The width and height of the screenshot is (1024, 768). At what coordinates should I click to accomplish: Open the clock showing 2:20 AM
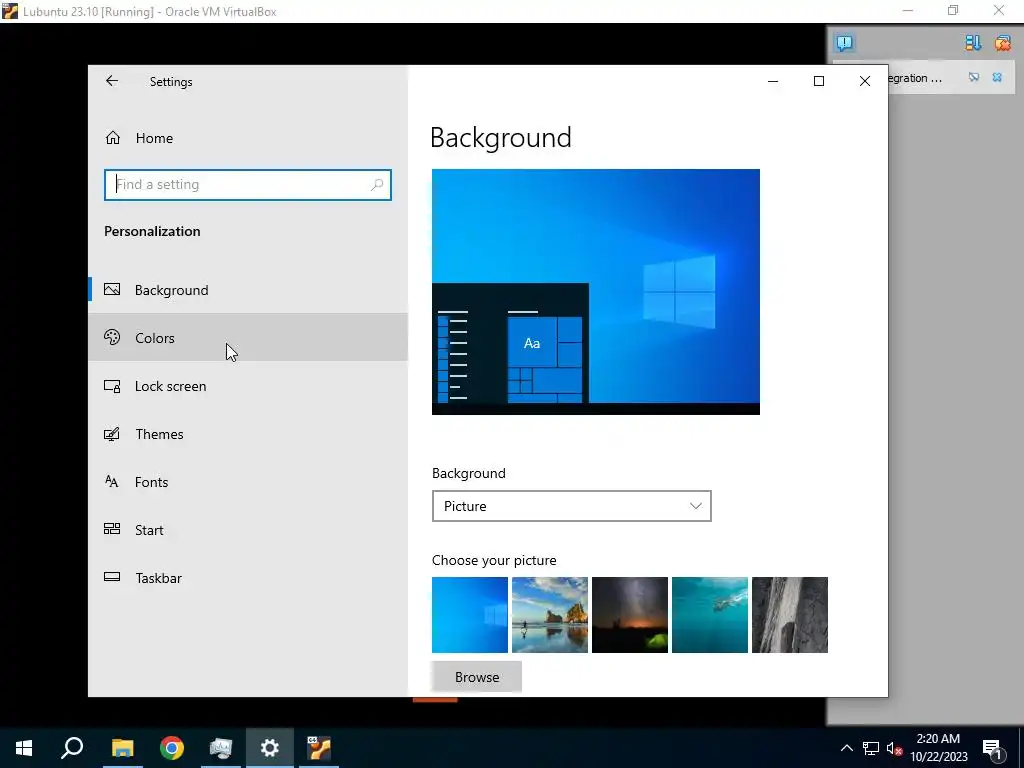click(x=938, y=748)
